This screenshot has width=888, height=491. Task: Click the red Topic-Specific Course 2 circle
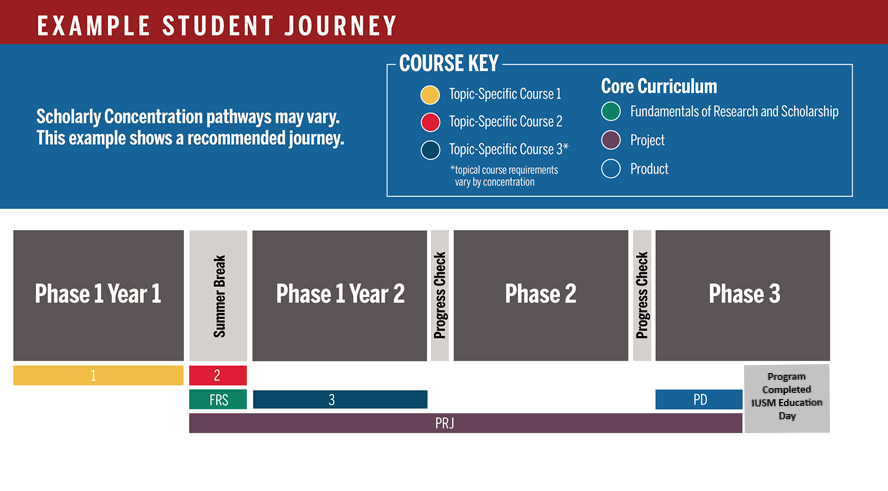pyautogui.click(x=430, y=122)
